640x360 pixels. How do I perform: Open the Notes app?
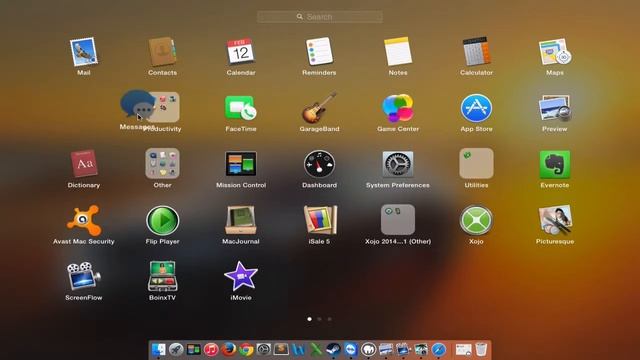point(398,51)
